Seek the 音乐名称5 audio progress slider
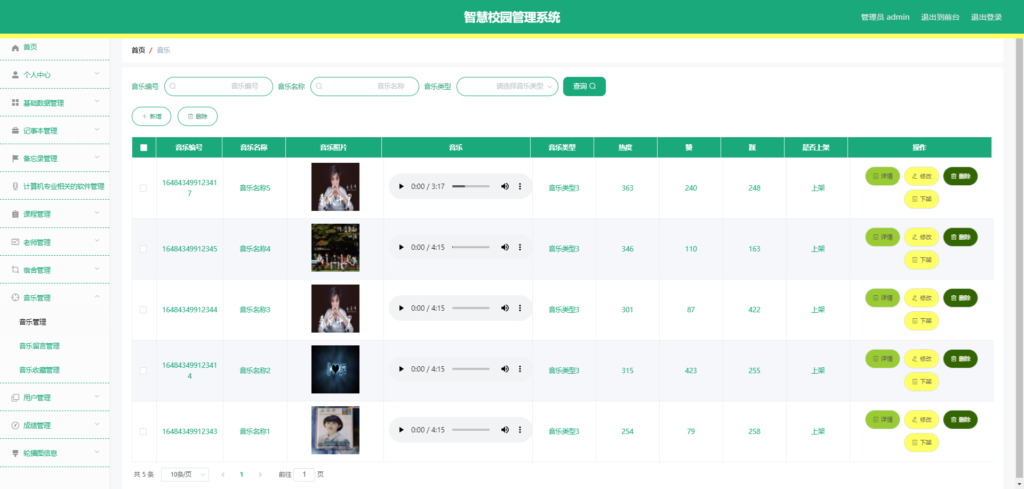 pos(471,187)
